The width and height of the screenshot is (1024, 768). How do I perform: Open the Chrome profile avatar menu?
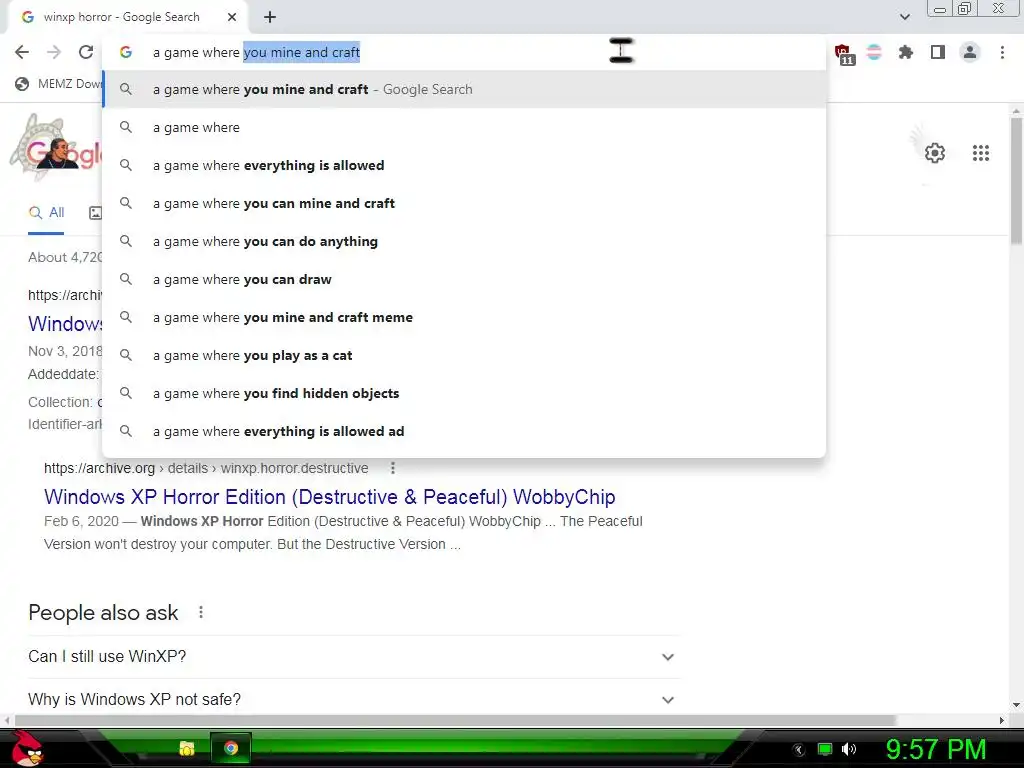coord(970,52)
